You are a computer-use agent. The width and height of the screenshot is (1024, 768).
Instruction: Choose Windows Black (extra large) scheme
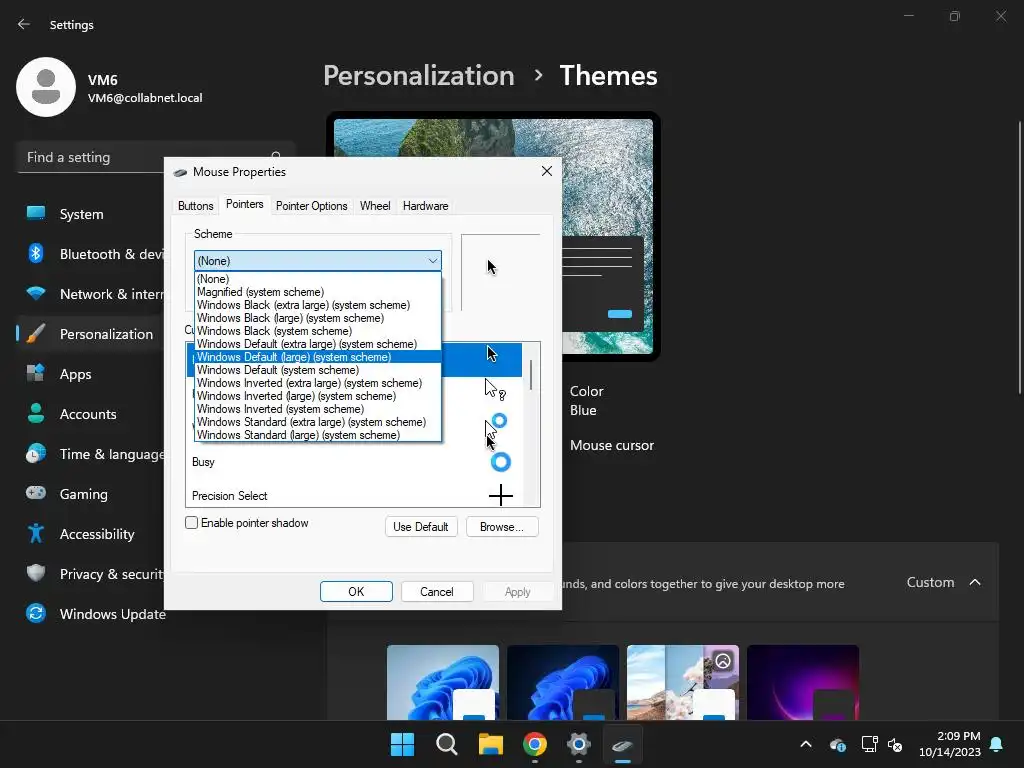(x=318, y=305)
